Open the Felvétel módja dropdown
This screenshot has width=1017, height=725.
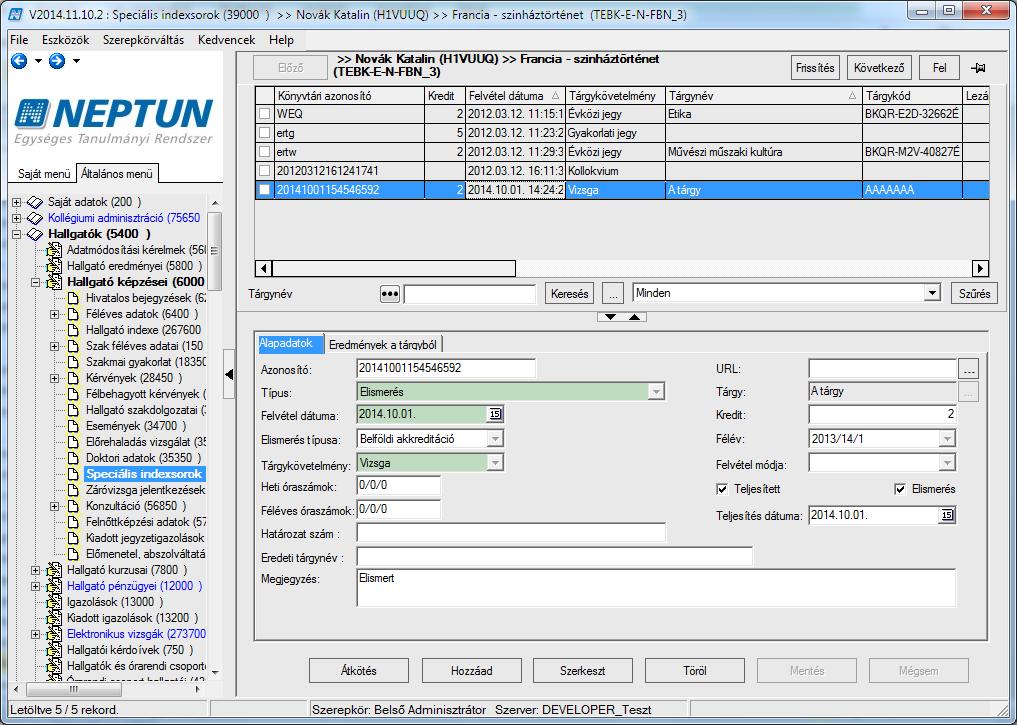(x=947, y=463)
